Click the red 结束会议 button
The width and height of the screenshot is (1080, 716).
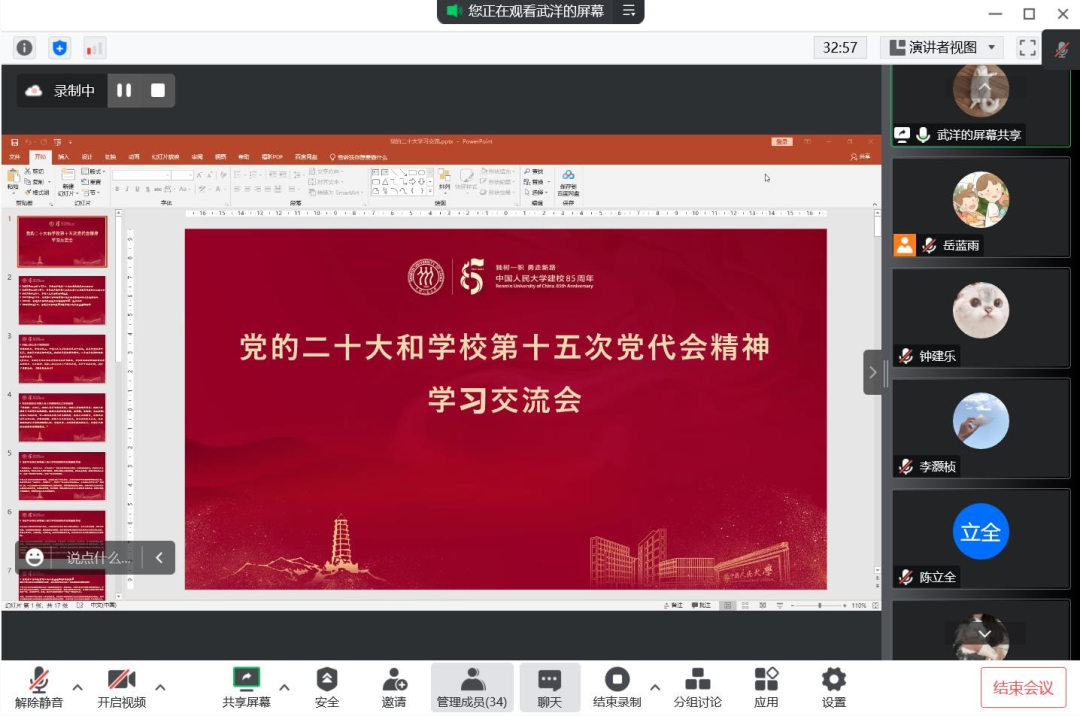pos(1022,688)
